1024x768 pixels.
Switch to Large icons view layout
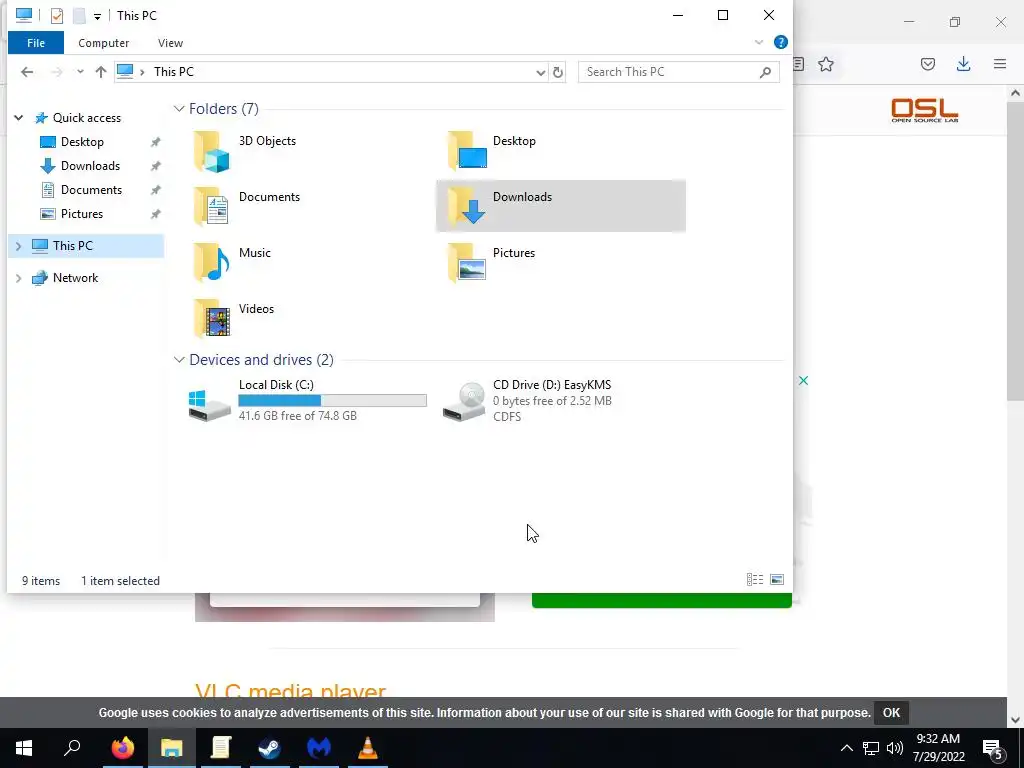(x=776, y=579)
